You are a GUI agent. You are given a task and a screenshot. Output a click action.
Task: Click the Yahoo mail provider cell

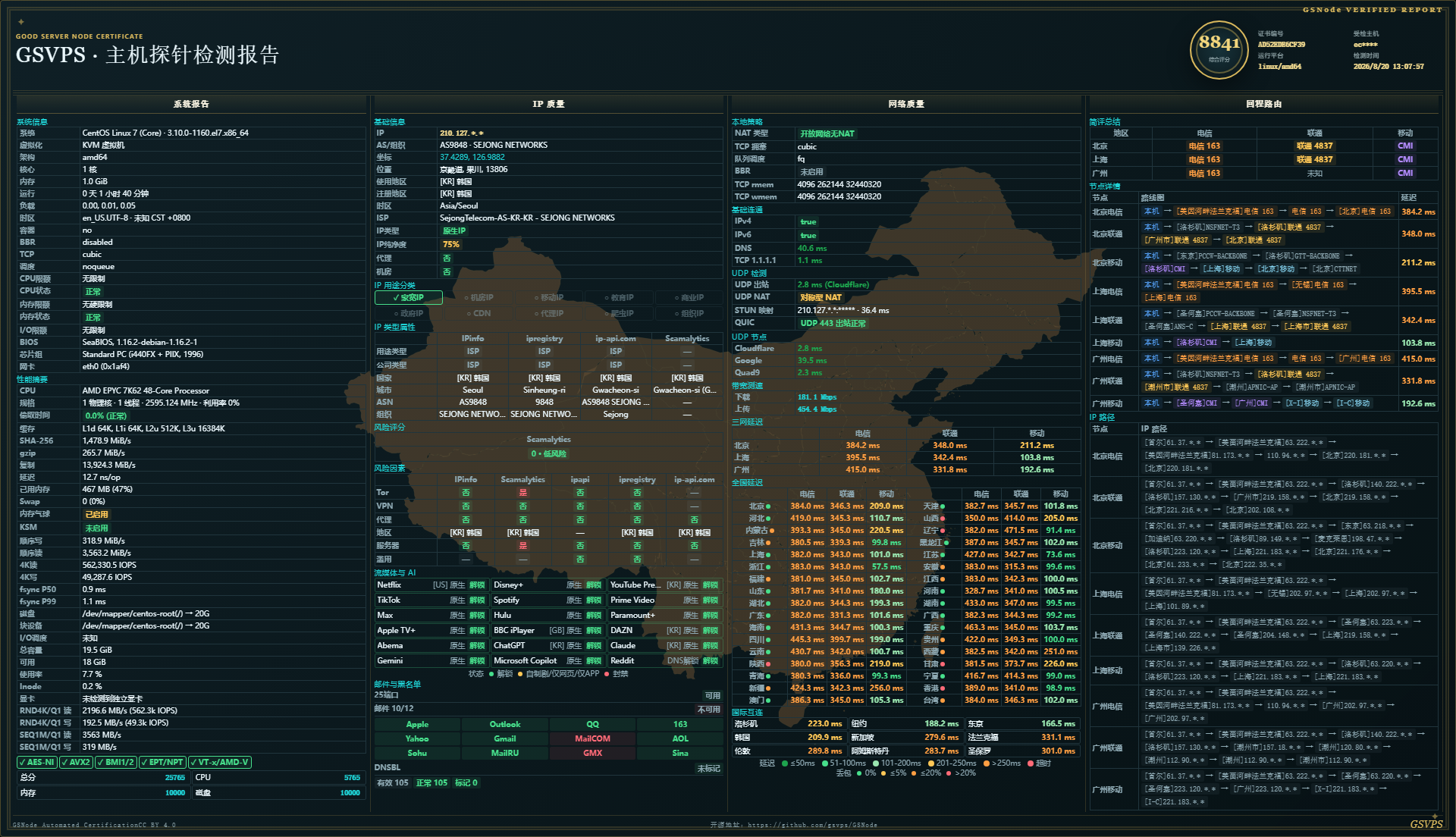point(417,739)
